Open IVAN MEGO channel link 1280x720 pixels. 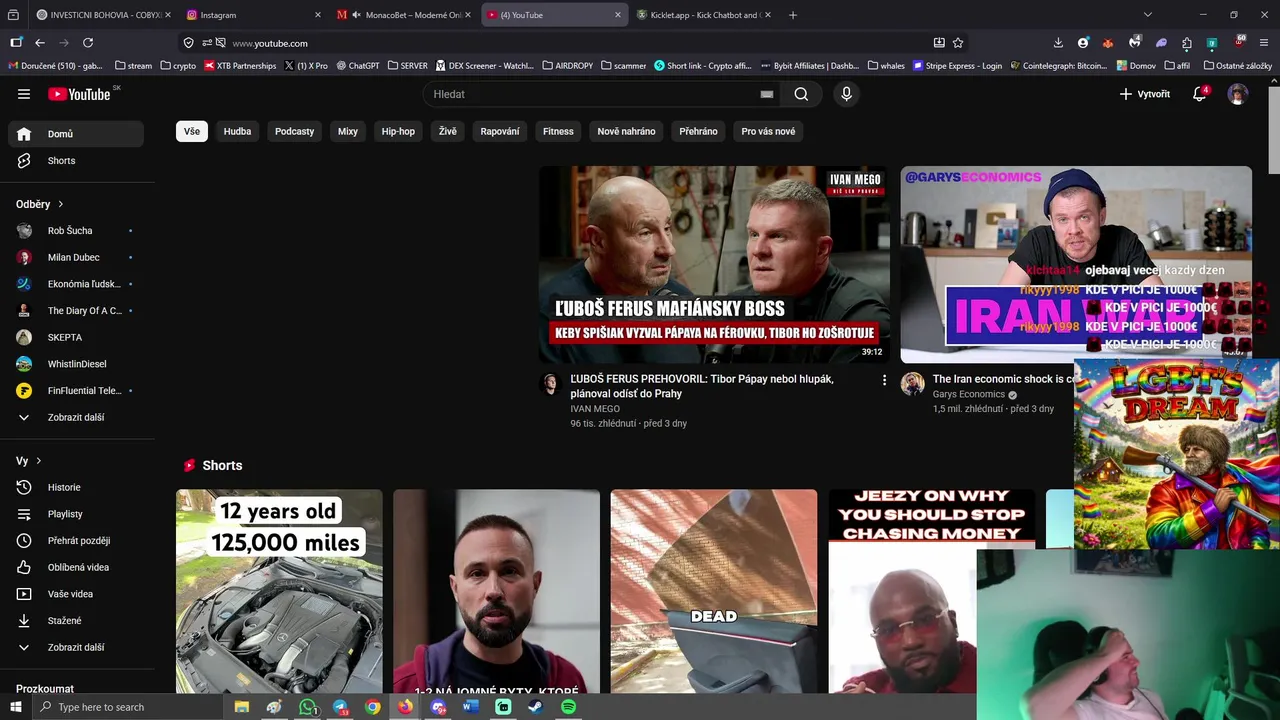click(595, 409)
